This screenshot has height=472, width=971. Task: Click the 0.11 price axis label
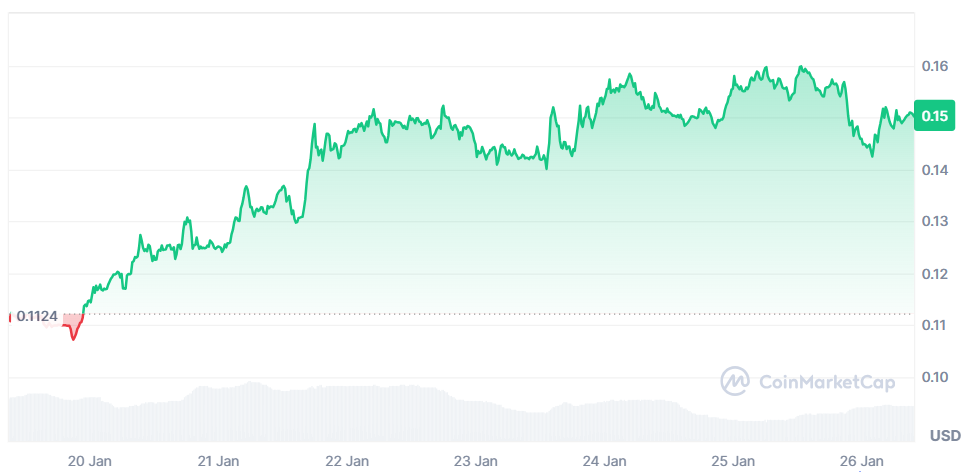click(935, 325)
